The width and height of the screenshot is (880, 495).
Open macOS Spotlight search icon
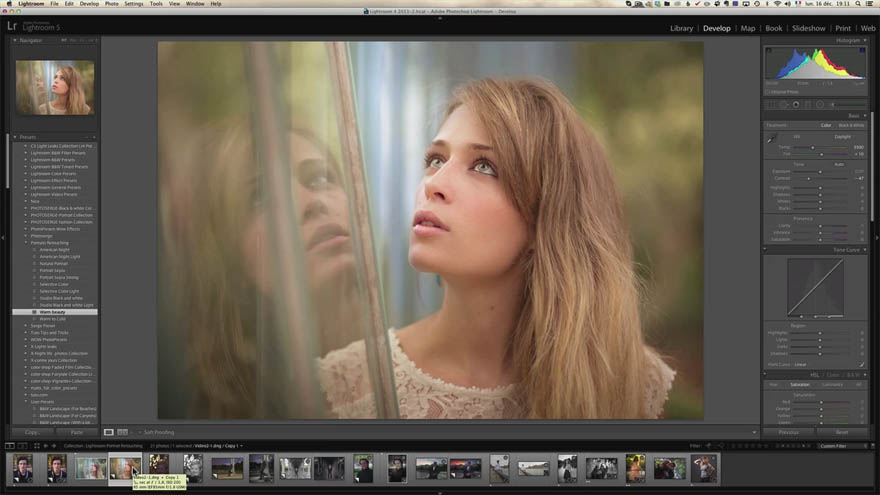click(859, 3)
